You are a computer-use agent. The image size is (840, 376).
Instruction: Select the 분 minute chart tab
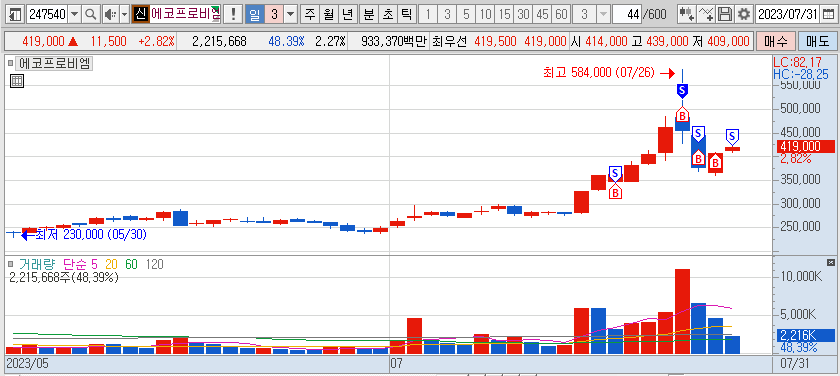pyautogui.click(x=369, y=14)
